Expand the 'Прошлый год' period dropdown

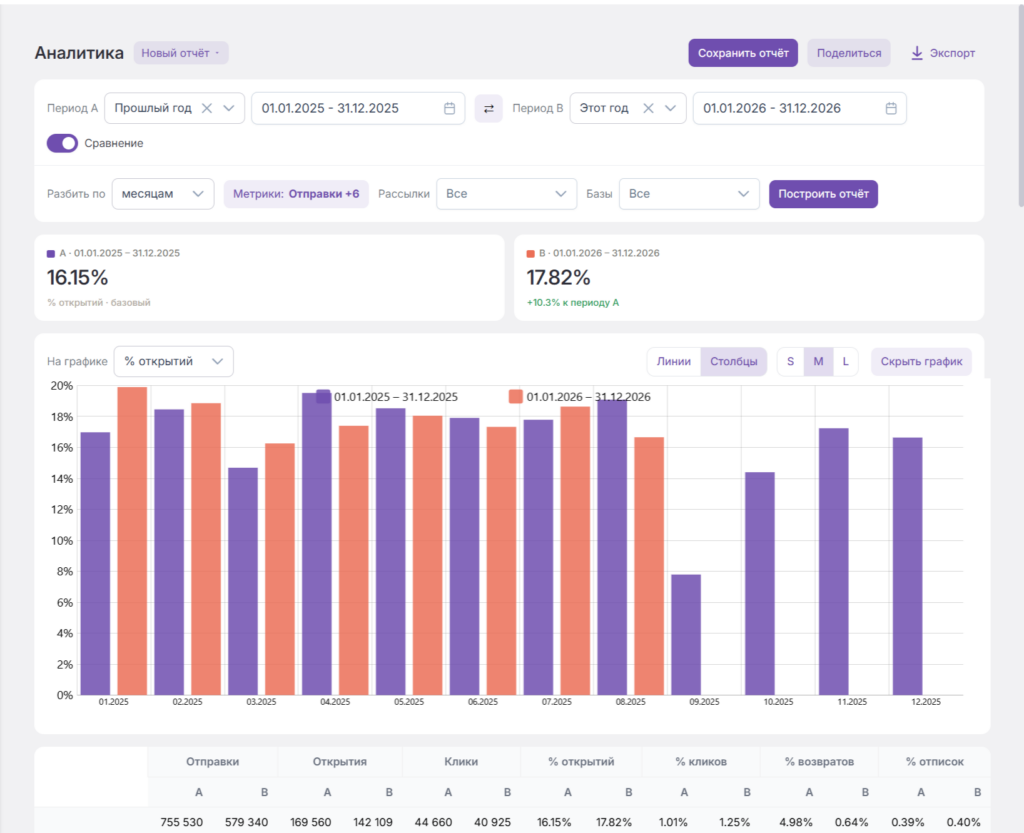(x=229, y=108)
